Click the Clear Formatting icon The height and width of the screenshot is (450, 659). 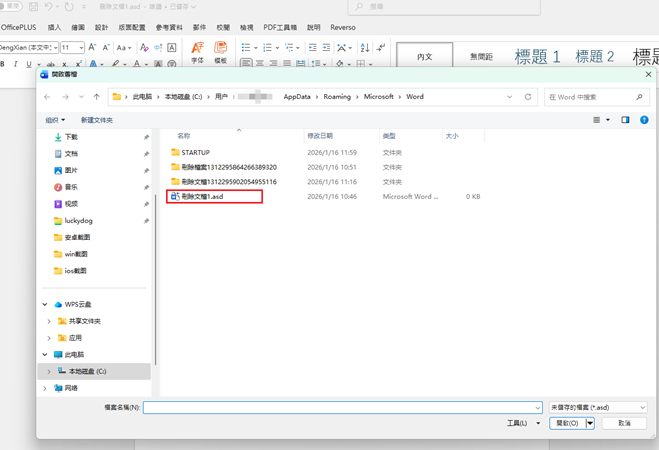144,47
